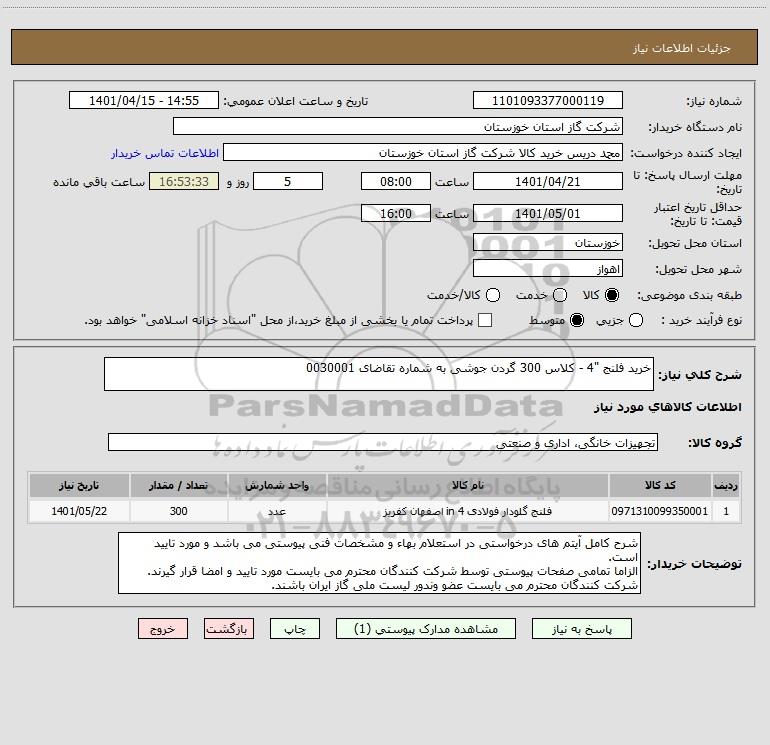Select متوسط purchase process radio
Image resolution: width=770 pixels, height=745 pixels.
577,320
